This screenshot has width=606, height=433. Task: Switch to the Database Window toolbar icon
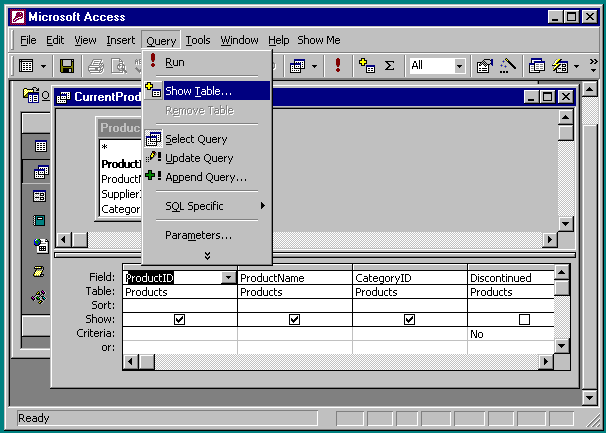click(x=536, y=66)
